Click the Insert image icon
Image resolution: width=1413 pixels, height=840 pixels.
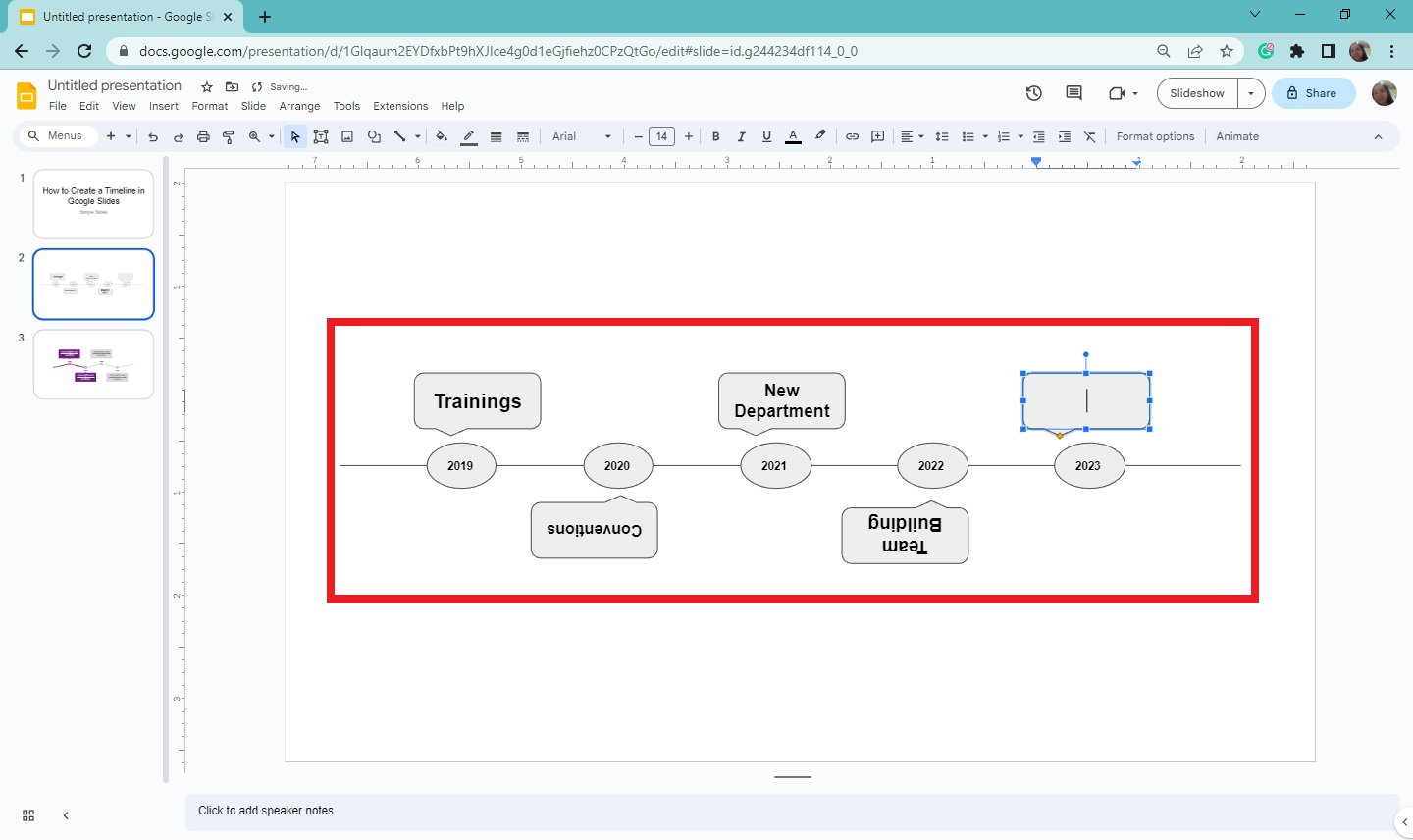click(347, 137)
